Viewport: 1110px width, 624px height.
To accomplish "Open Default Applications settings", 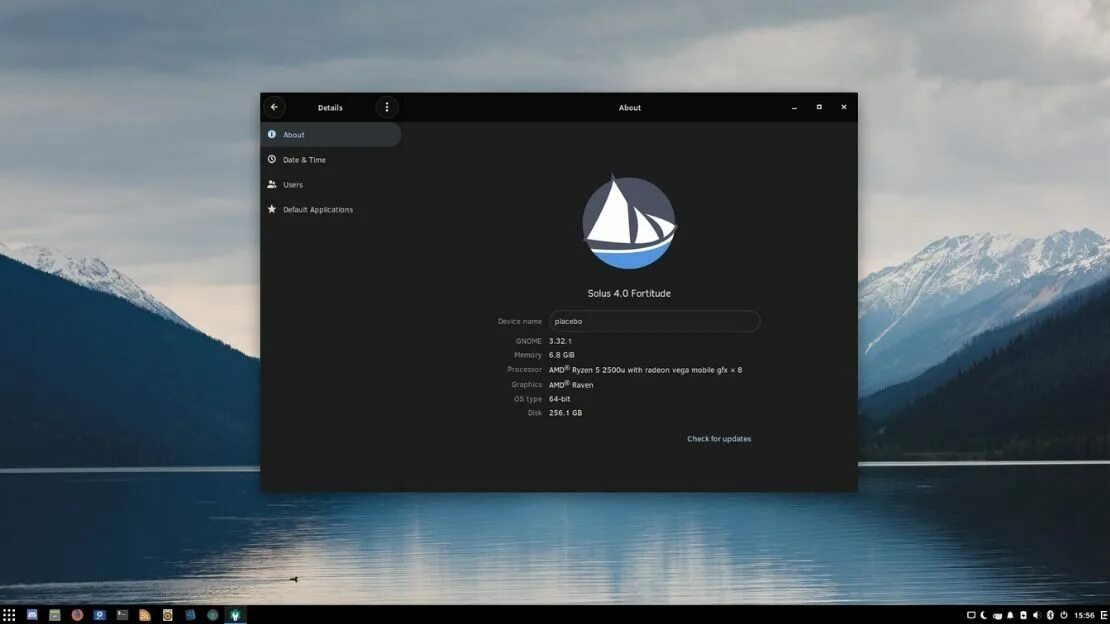I will coord(331,209).
